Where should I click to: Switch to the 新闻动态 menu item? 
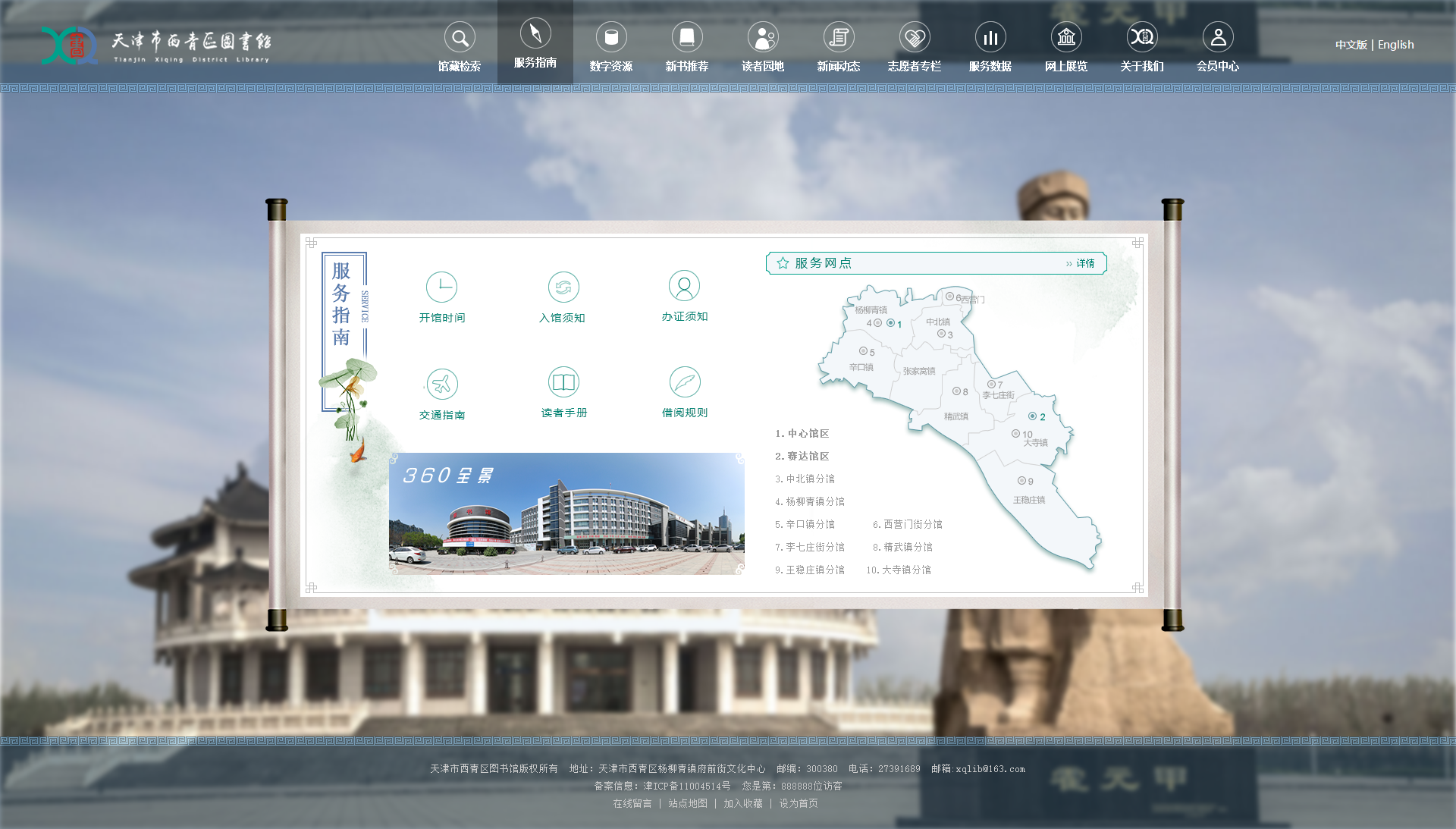pos(839,66)
